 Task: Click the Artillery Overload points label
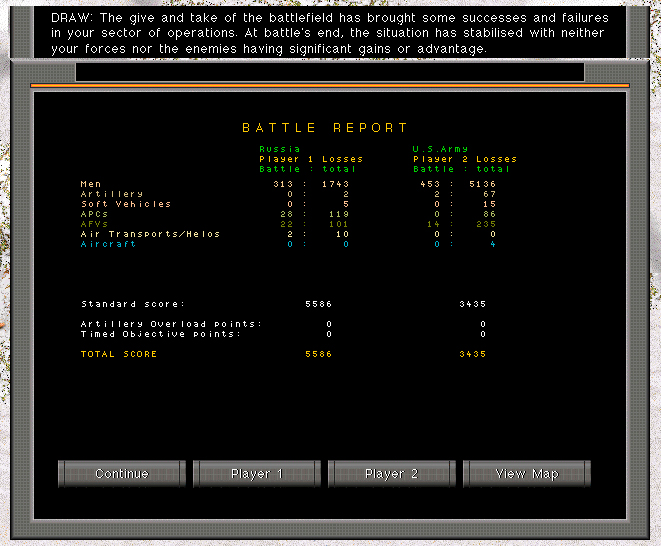click(x=171, y=324)
